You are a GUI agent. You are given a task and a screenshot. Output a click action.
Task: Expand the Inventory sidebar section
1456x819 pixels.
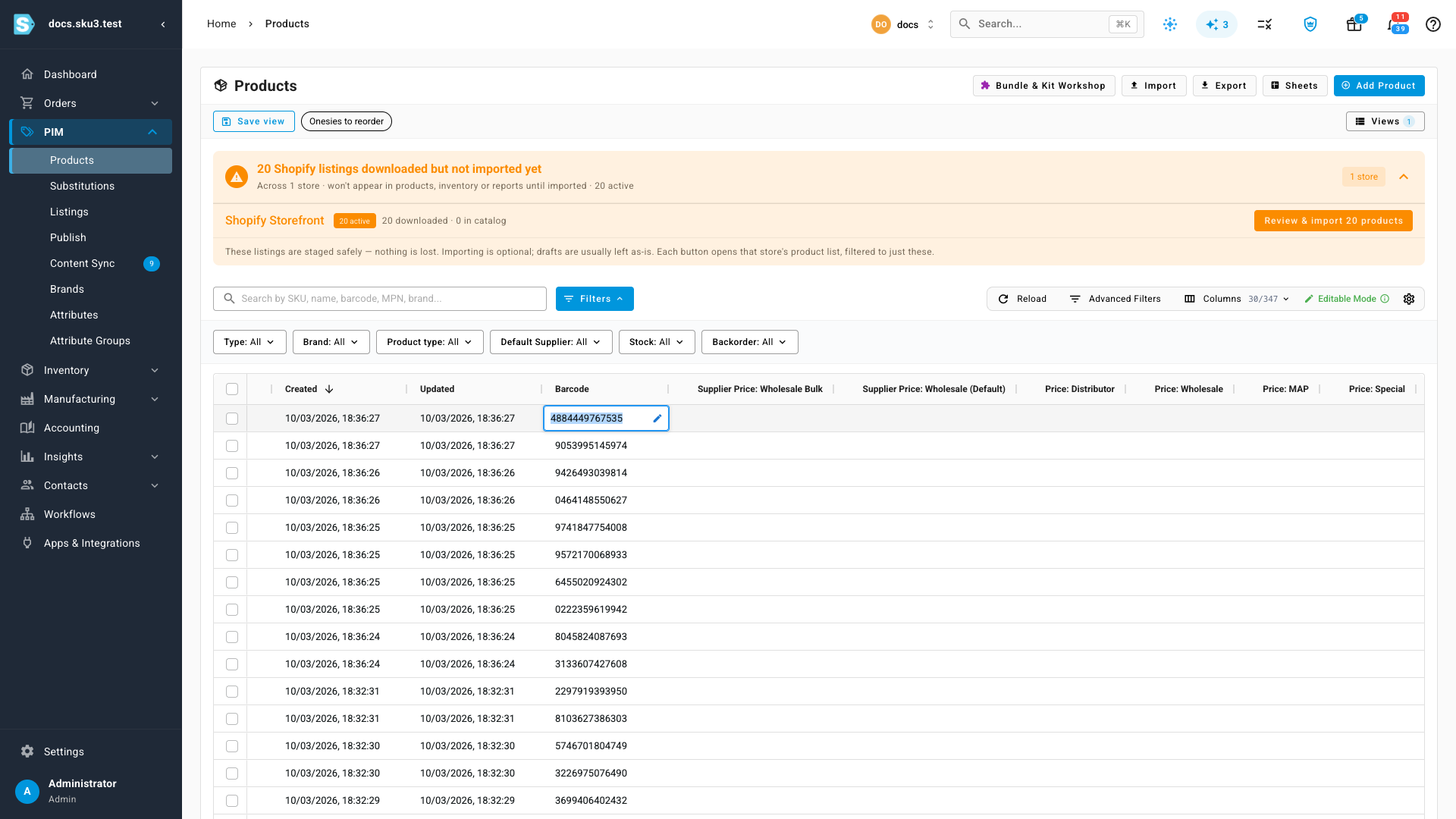[x=91, y=370]
